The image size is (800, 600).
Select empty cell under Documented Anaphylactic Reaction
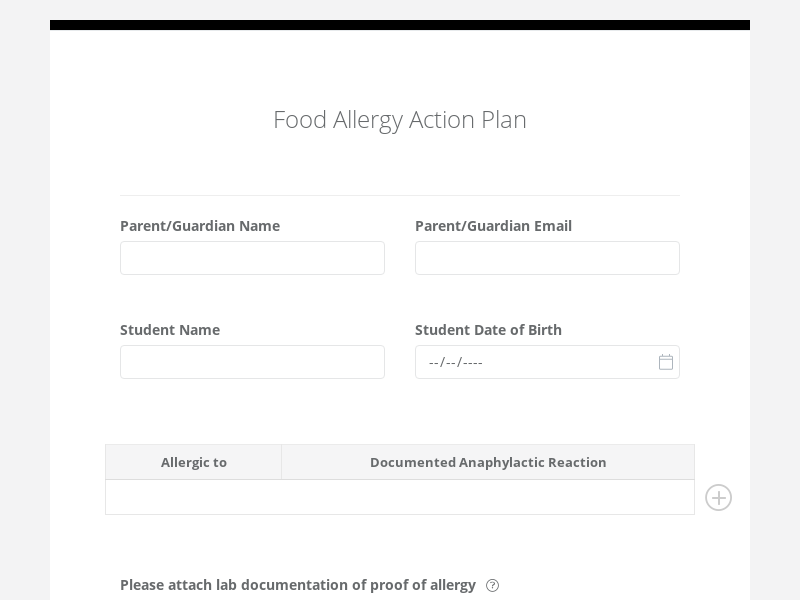point(488,497)
